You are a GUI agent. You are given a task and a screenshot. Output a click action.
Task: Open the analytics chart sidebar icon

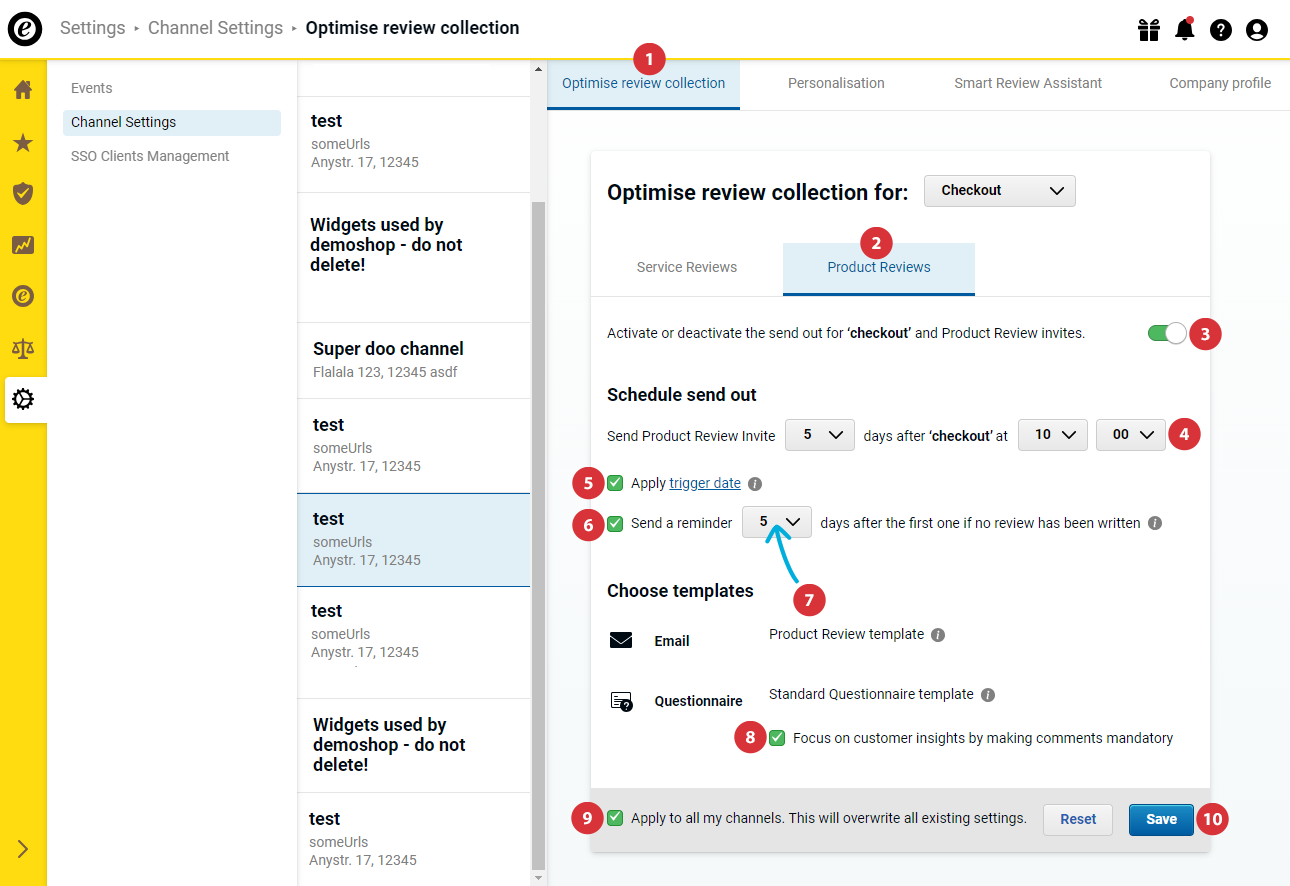point(23,245)
